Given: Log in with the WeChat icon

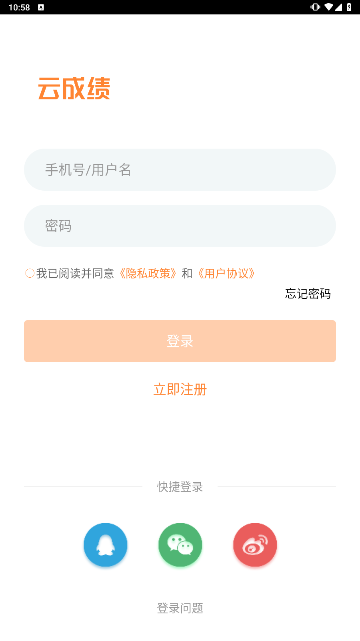Looking at the screenshot, I should pos(180,545).
